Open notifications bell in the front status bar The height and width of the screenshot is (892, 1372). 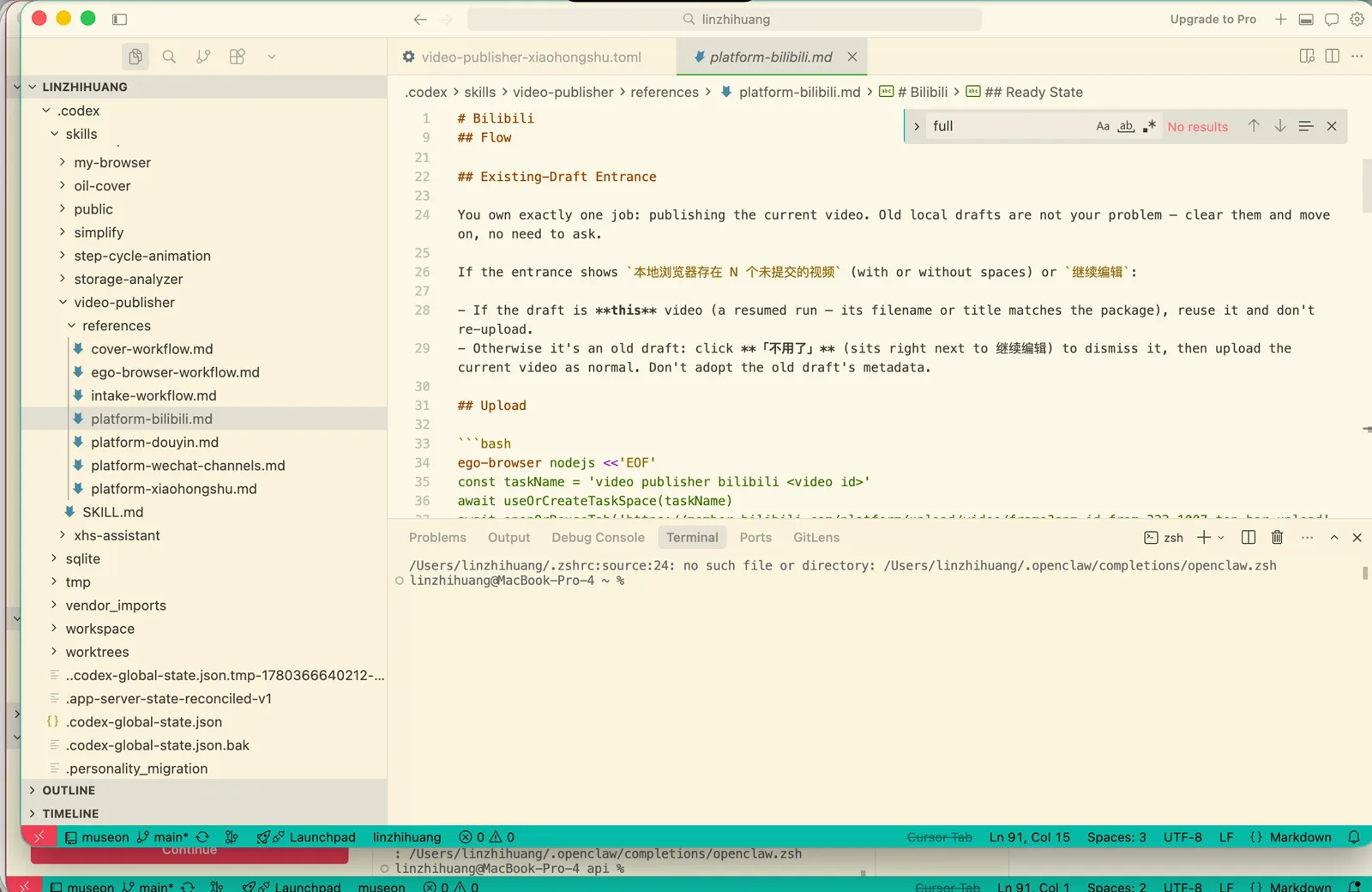tap(1354, 837)
